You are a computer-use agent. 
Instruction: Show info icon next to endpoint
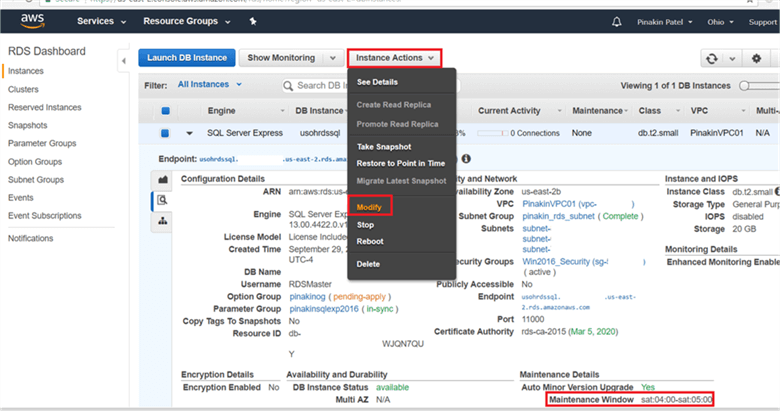(x=466, y=159)
